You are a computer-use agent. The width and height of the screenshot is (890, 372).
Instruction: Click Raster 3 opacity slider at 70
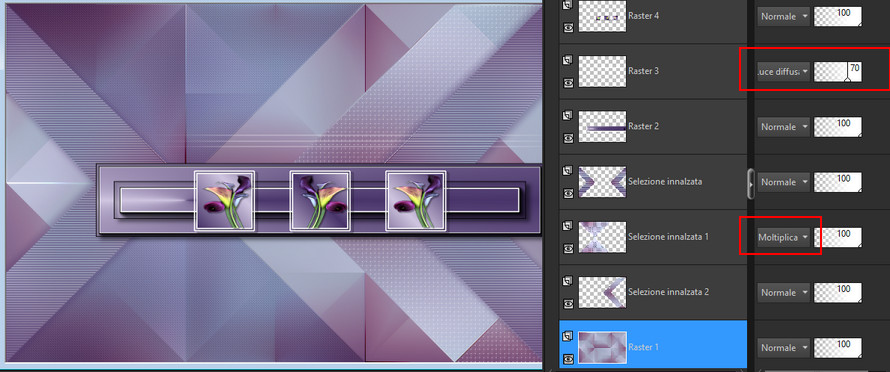coord(837,72)
